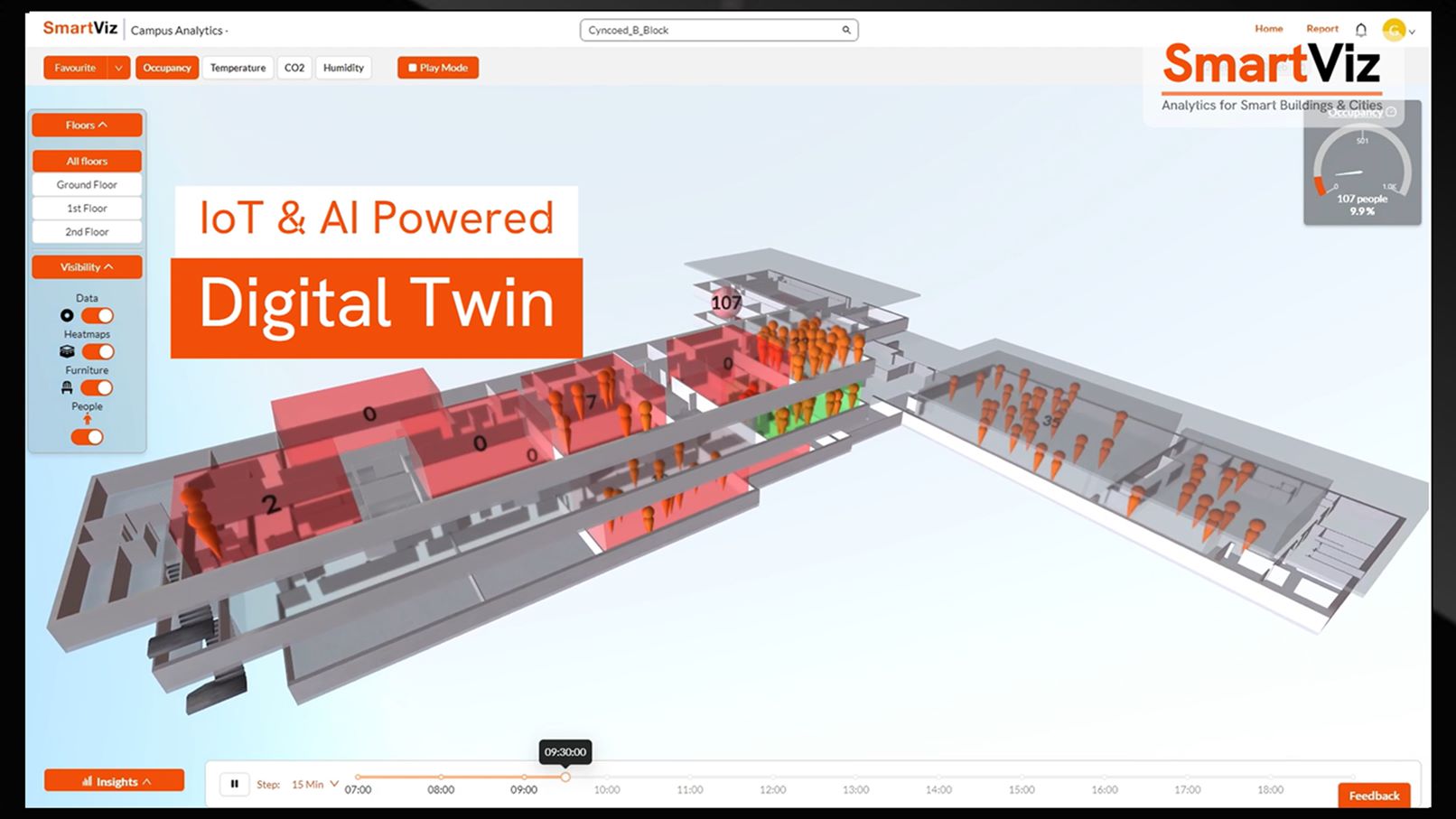The width and height of the screenshot is (1456, 819).
Task: Switch to the CO2 metric tab
Action: (x=294, y=67)
